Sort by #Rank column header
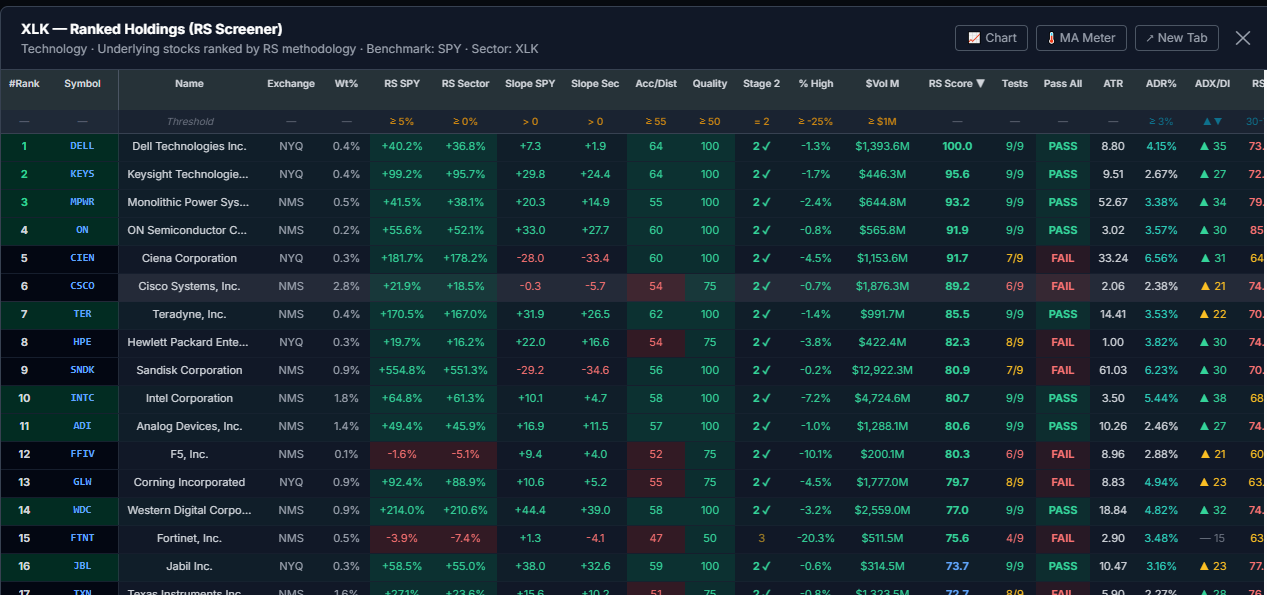Image resolution: width=1267 pixels, height=595 pixels. [24, 84]
